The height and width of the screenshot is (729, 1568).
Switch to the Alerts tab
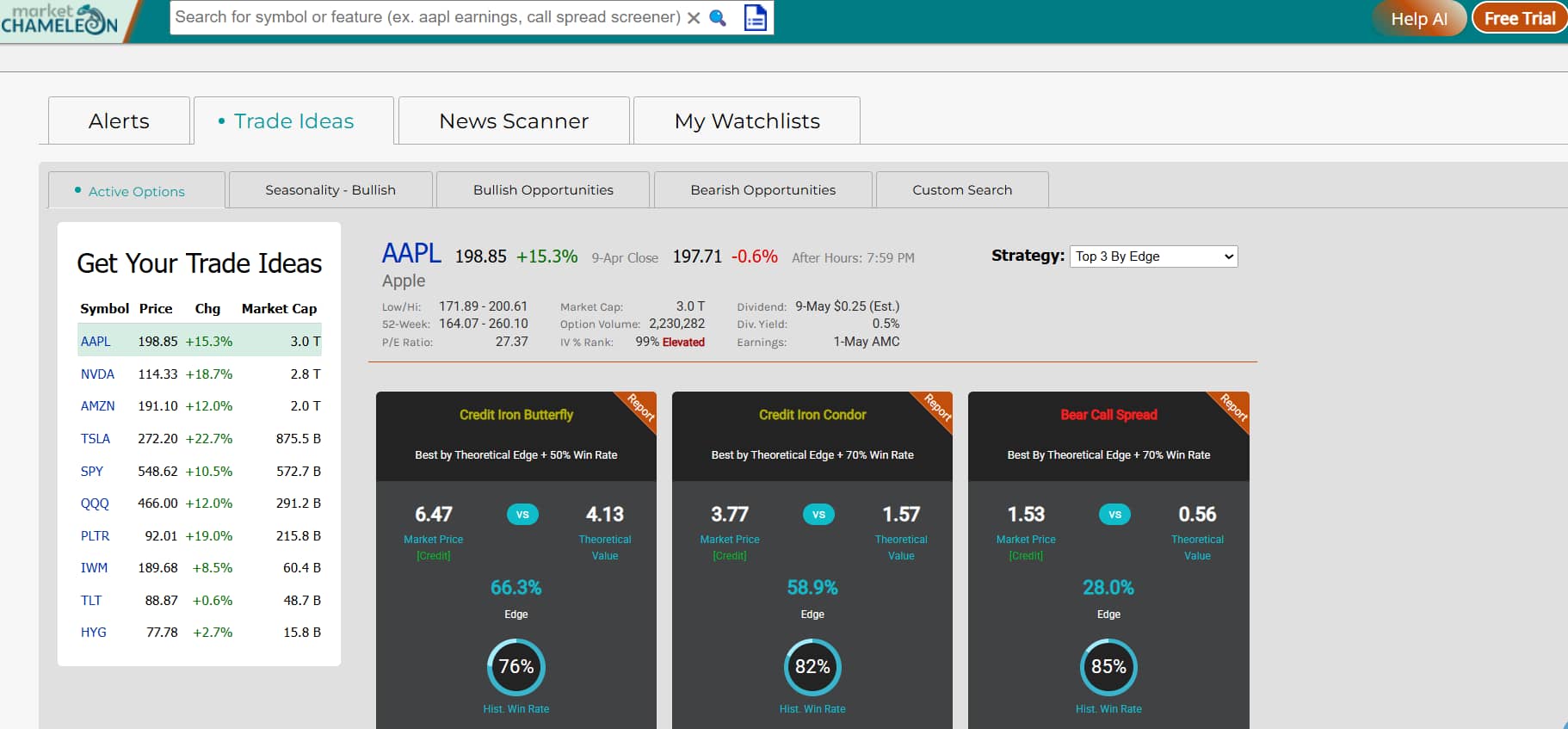point(119,120)
